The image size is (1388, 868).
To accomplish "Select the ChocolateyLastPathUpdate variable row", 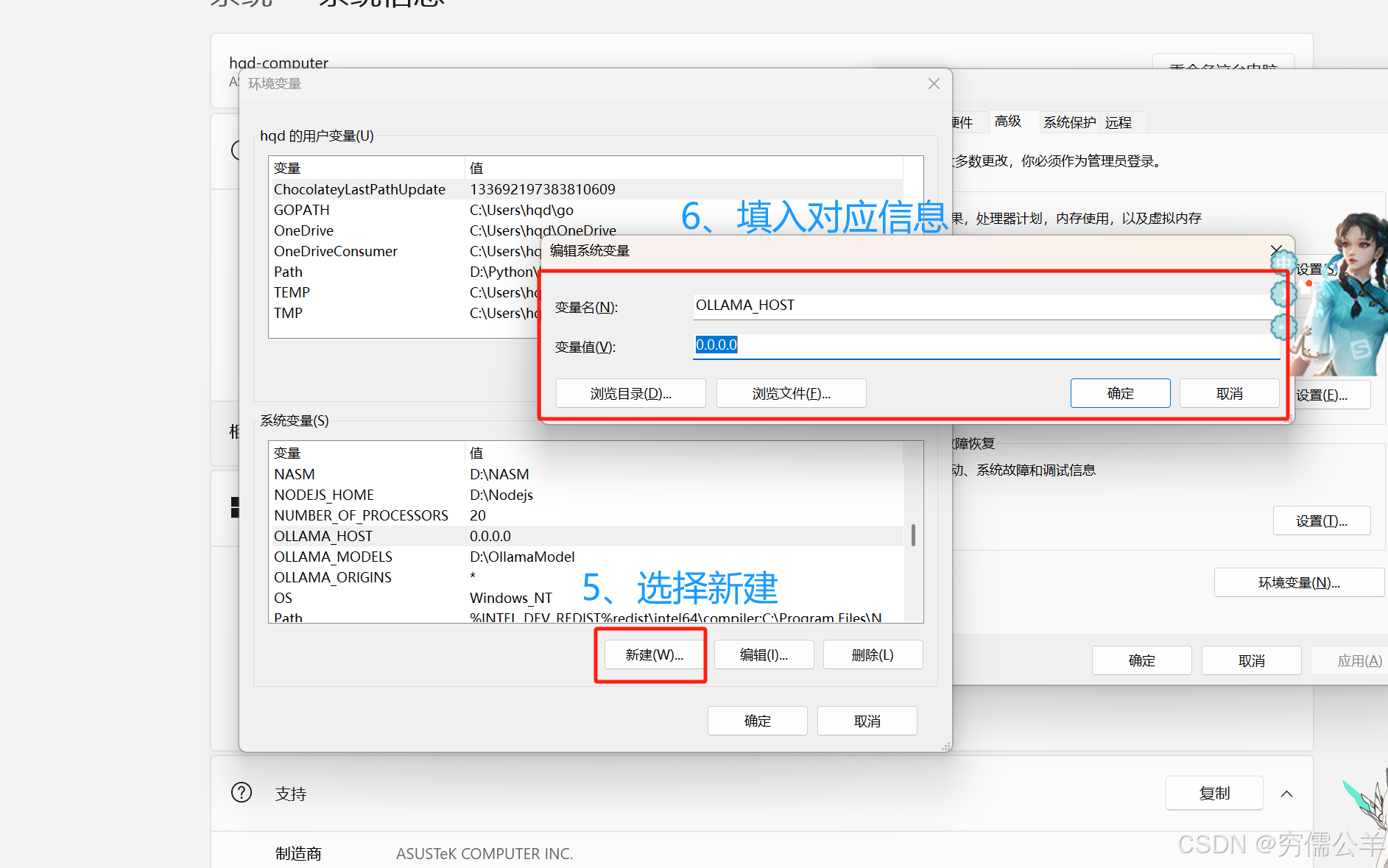I will pyautogui.click(x=359, y=189).
